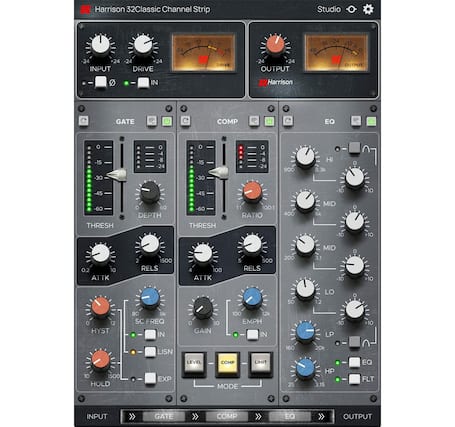Click the compressor ATTK knob

[x=203, y=255]
